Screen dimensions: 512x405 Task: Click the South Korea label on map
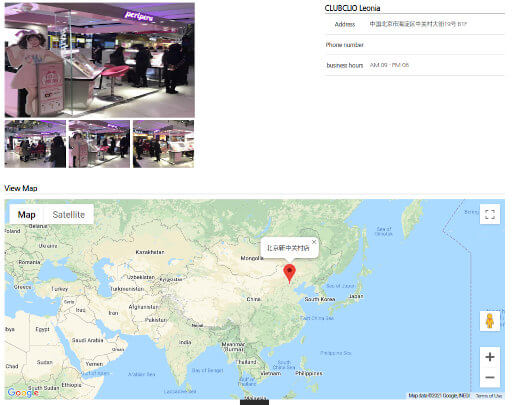click(x=320, y=299)
